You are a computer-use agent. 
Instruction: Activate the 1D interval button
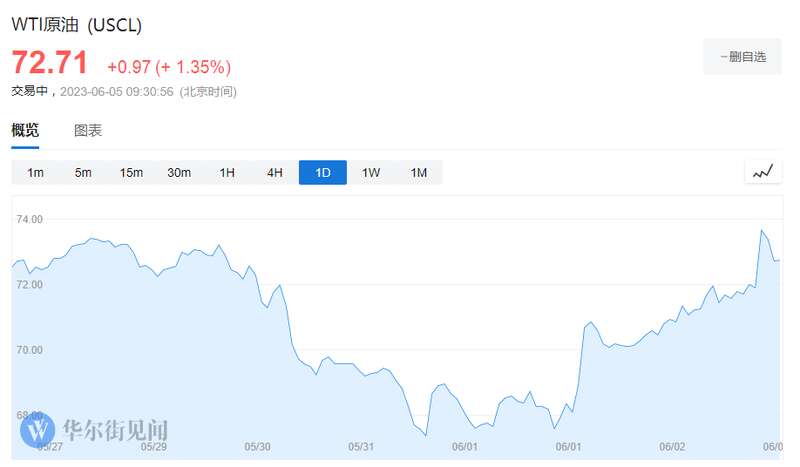click(323, 173)
